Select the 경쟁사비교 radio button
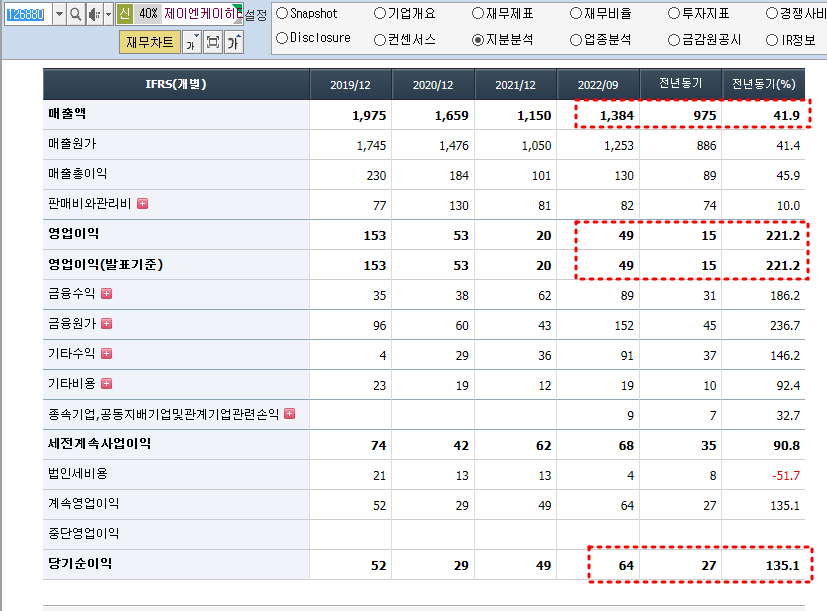 point(772,13)
